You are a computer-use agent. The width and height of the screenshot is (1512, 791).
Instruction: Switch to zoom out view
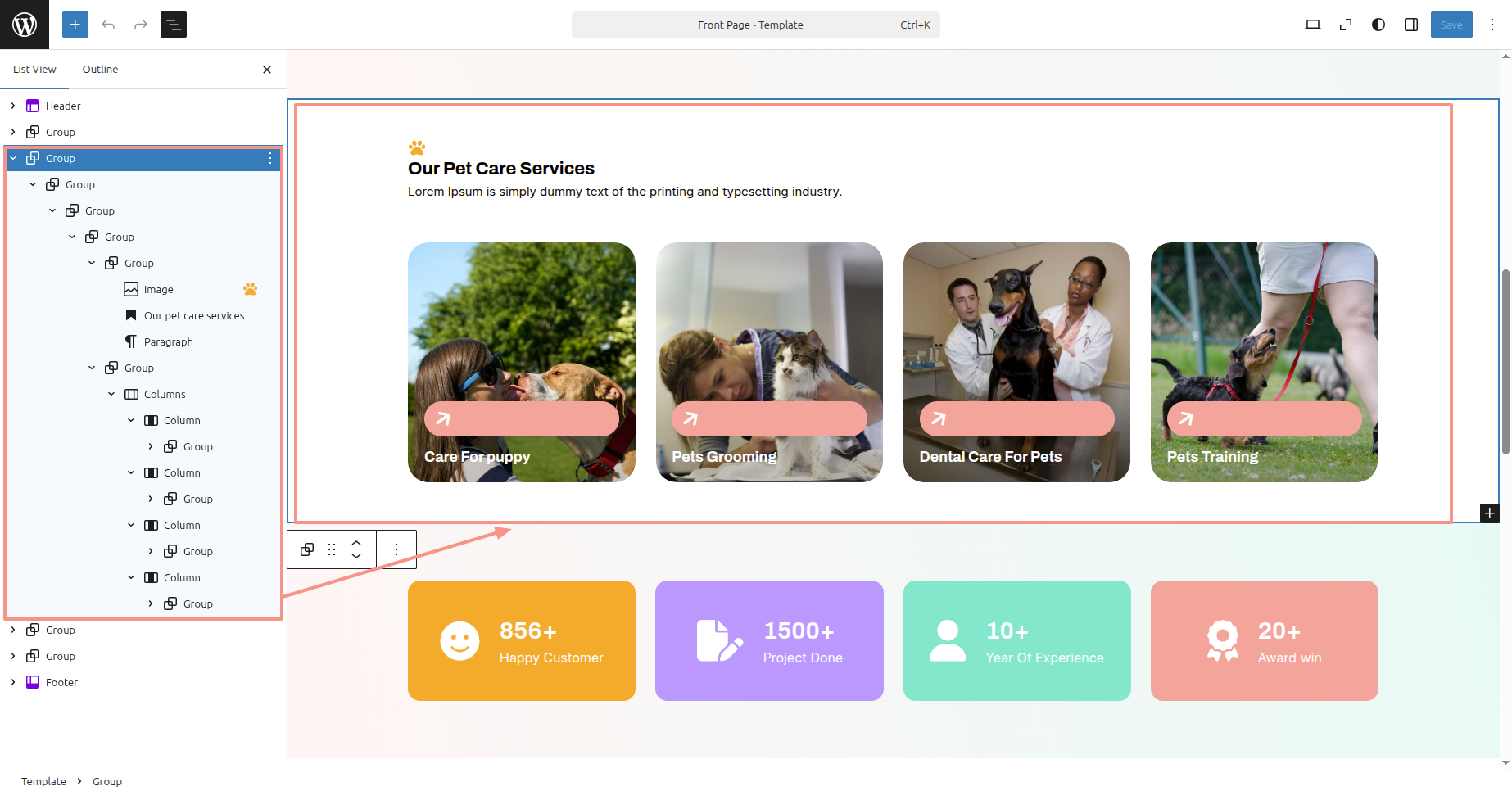click(1346, 25)
